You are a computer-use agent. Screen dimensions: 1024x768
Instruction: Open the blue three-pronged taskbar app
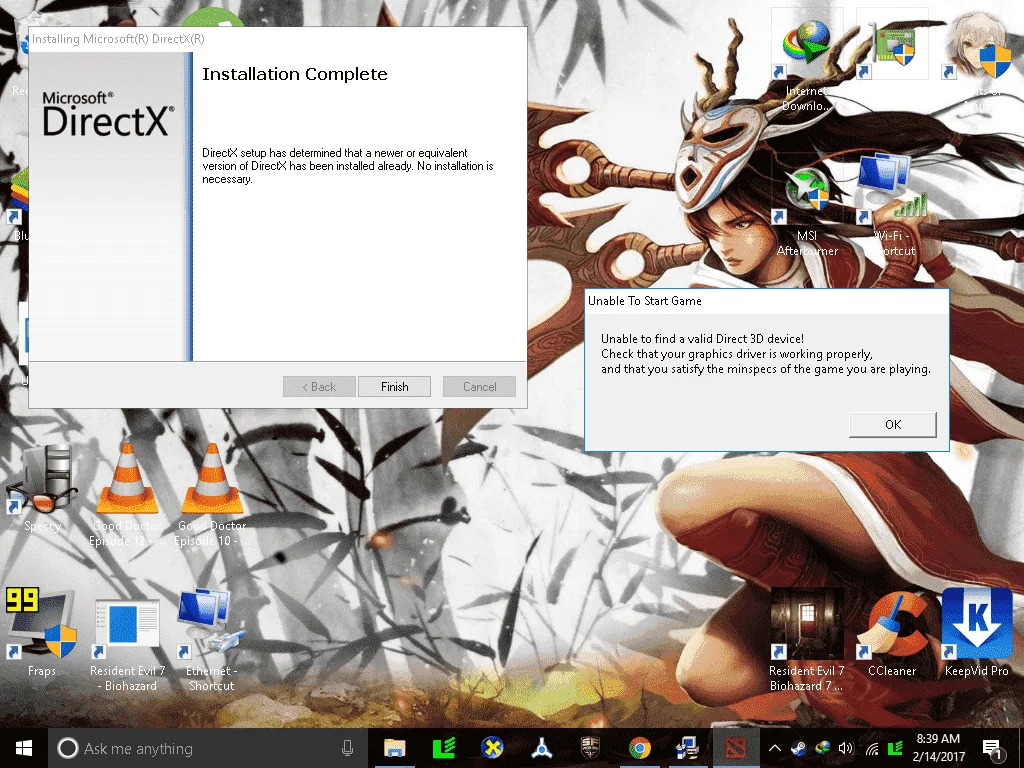[x=541, y=748]
